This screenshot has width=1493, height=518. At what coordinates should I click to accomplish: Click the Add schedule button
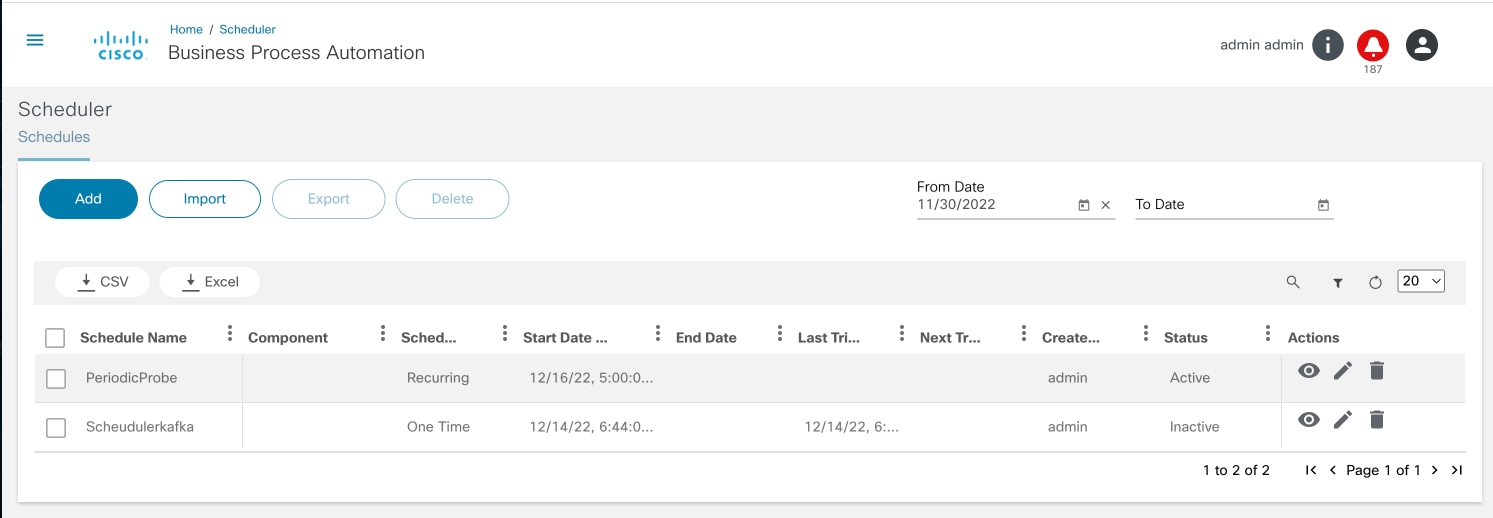[88, 199]
